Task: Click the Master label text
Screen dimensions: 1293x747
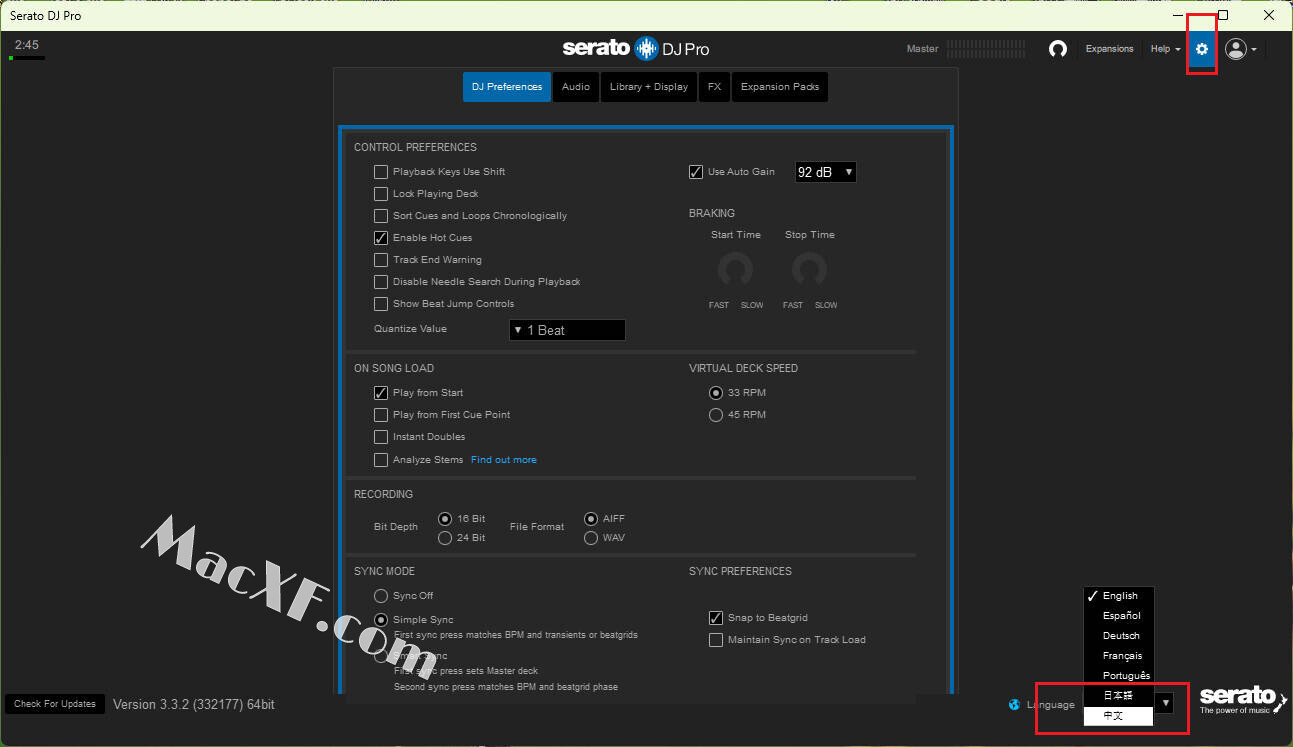Action: click(922, 49)
